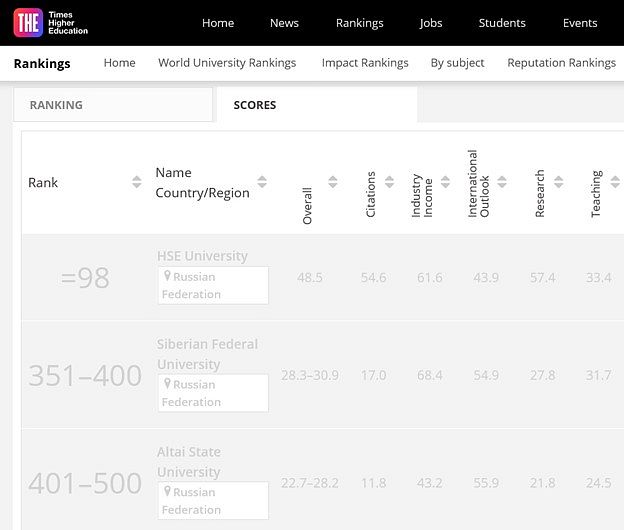This screenshot has height=530, width=624.
Task: Sort by Name Country/Region arrows
Action: (262, 182)
